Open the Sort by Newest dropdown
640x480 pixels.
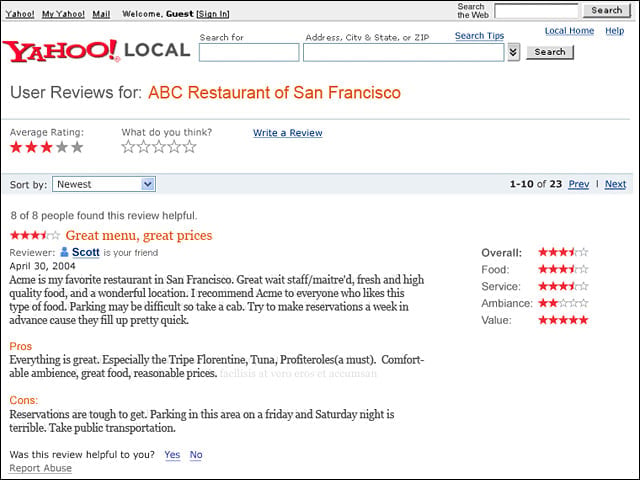[x=104, y=184]
